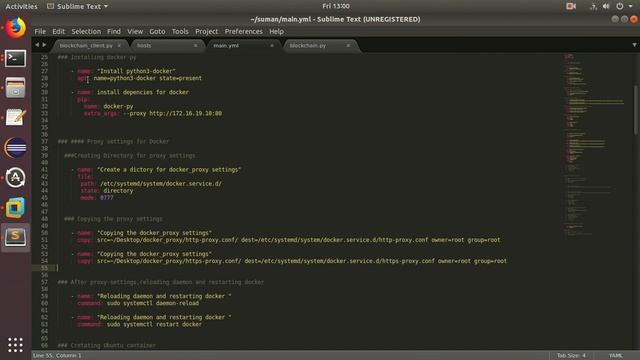Click the 'state: directory' line
Screen dimensions: 640x360
point(107,191)
